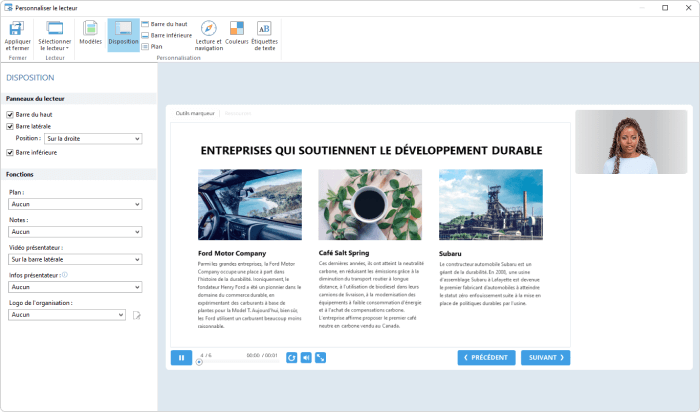This screenshot has width=700, height=412.
Task: Open Vidéo présentateur dropdown
Action: (75, 259)
